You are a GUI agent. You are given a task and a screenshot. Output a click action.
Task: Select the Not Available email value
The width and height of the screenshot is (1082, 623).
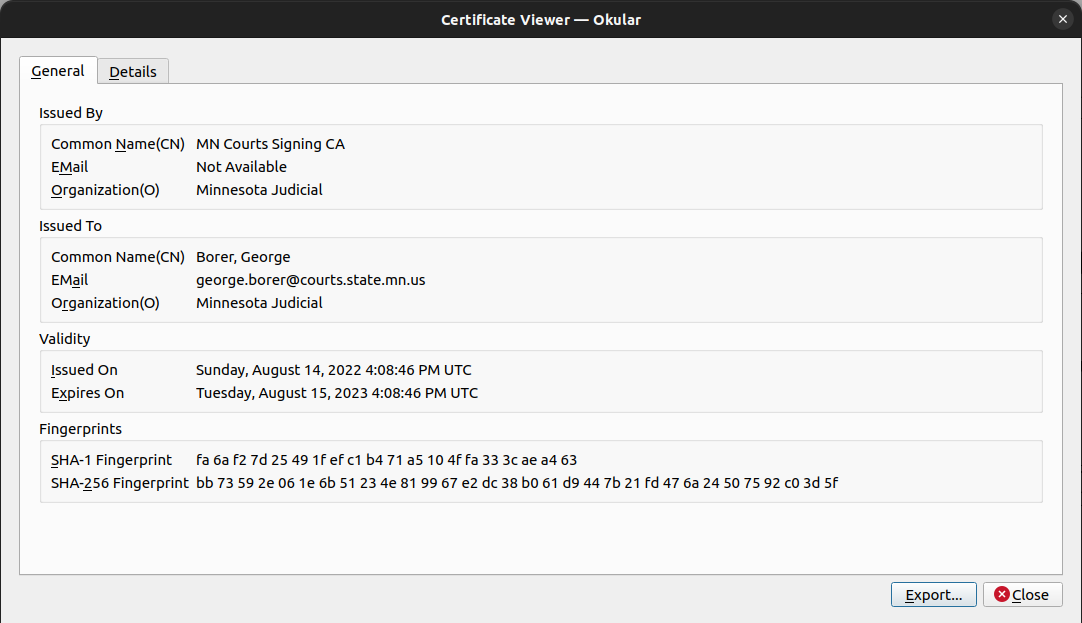click(242, 167)
